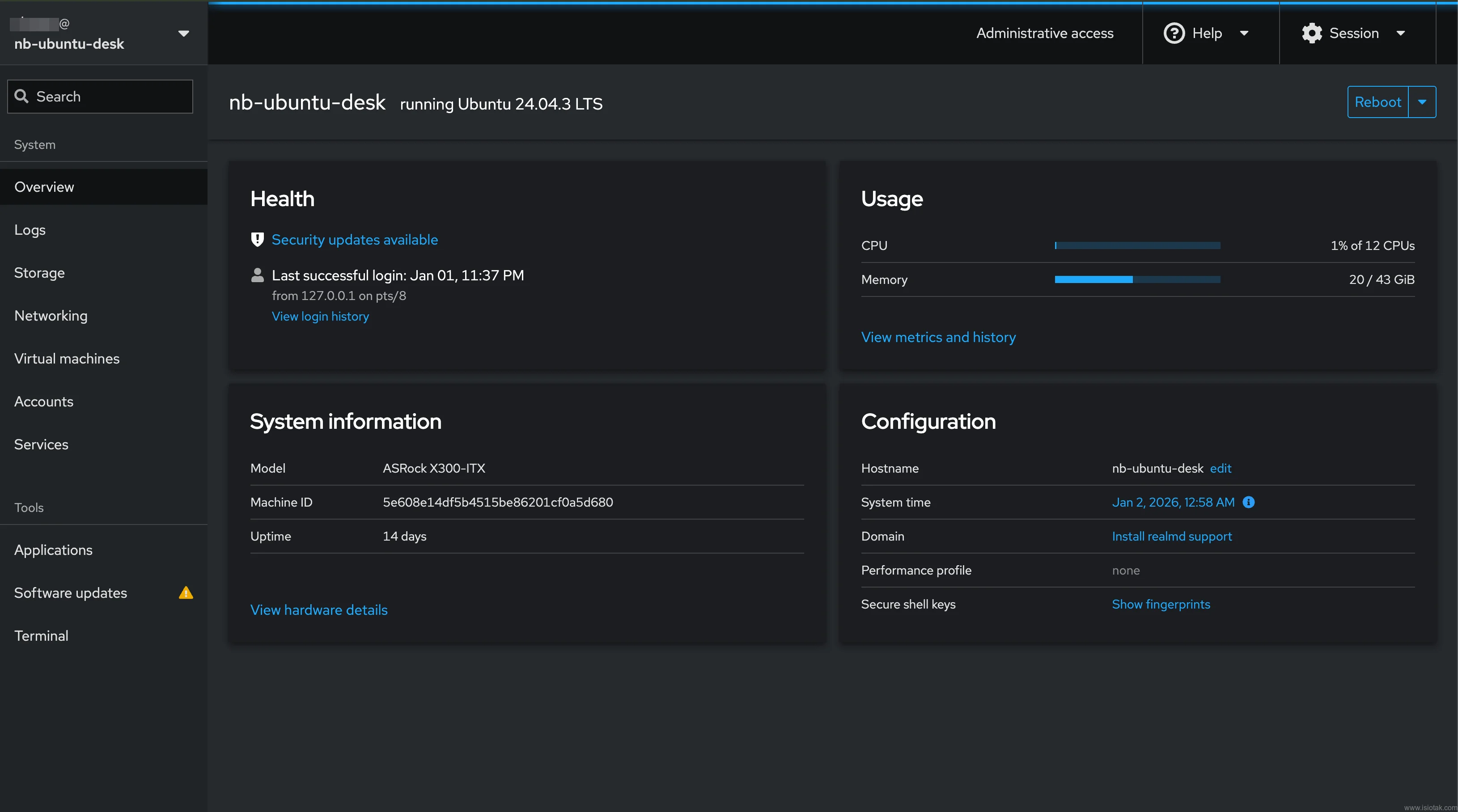Click the CPU usage bar

click(x=1138, y=245)
